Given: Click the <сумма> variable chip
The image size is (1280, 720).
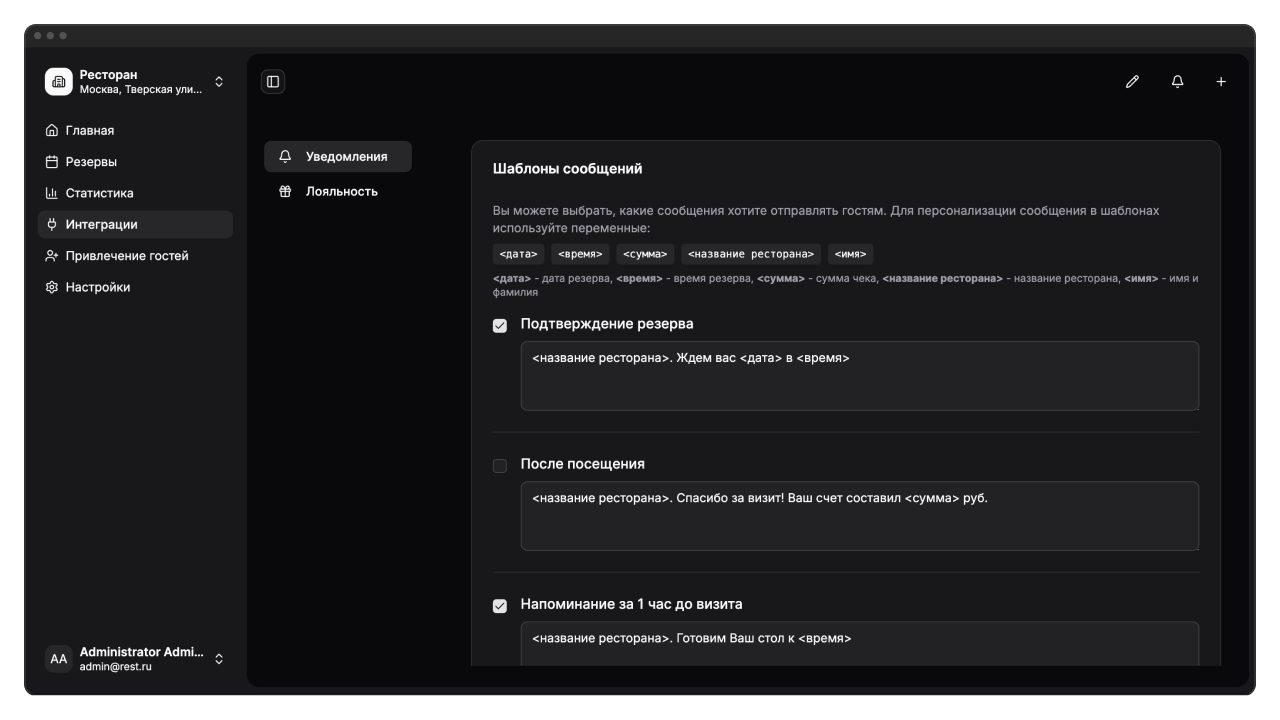Looking at the screenshot, I should [645, 254].
